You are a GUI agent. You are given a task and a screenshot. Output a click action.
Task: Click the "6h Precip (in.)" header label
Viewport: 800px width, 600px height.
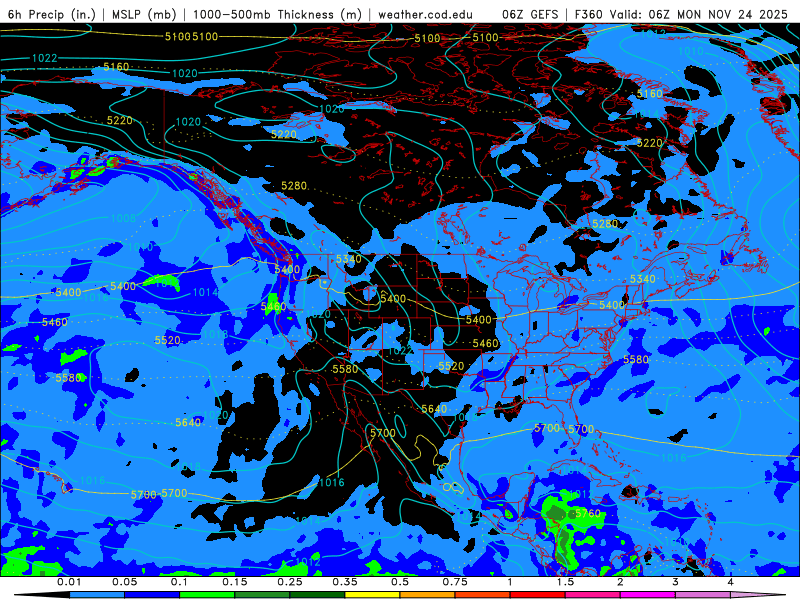[52, 14]
